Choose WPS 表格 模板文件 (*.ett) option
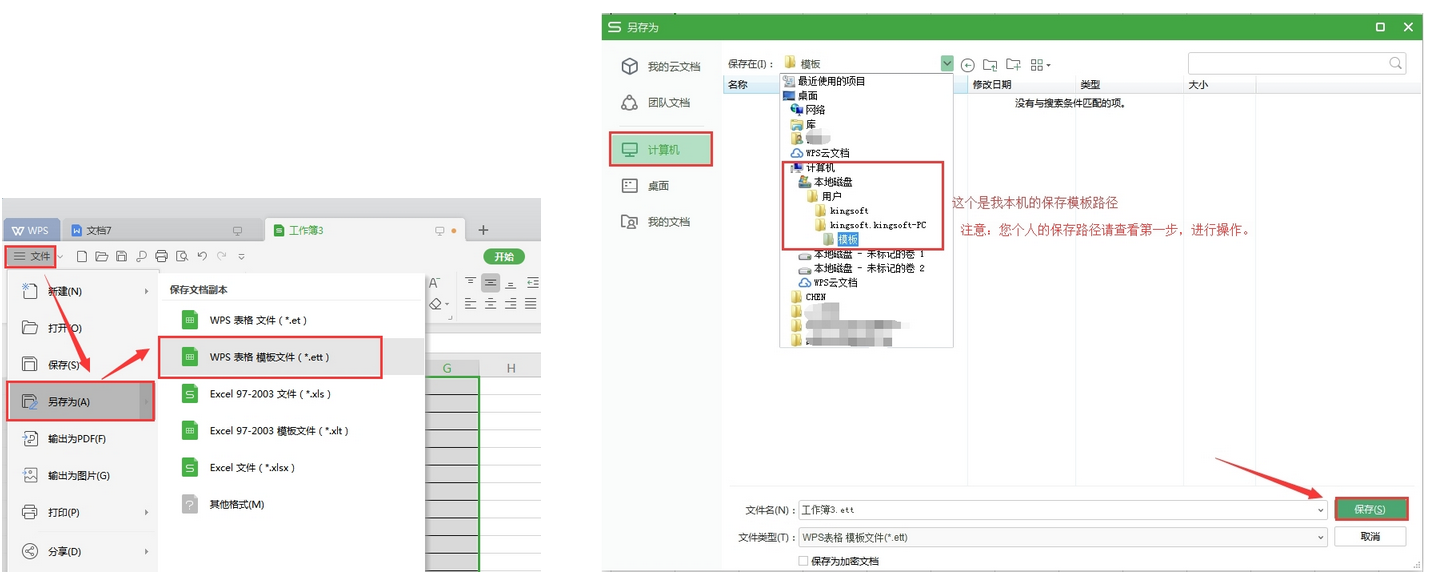 coord(270,357)
